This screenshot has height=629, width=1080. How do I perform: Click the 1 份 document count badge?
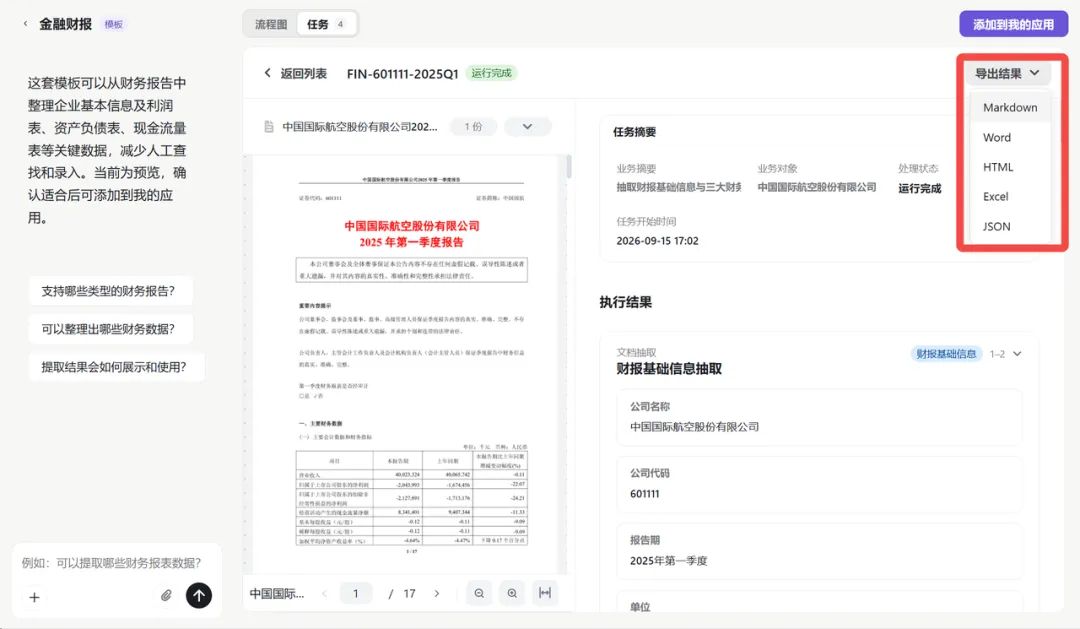click(473, 127)
